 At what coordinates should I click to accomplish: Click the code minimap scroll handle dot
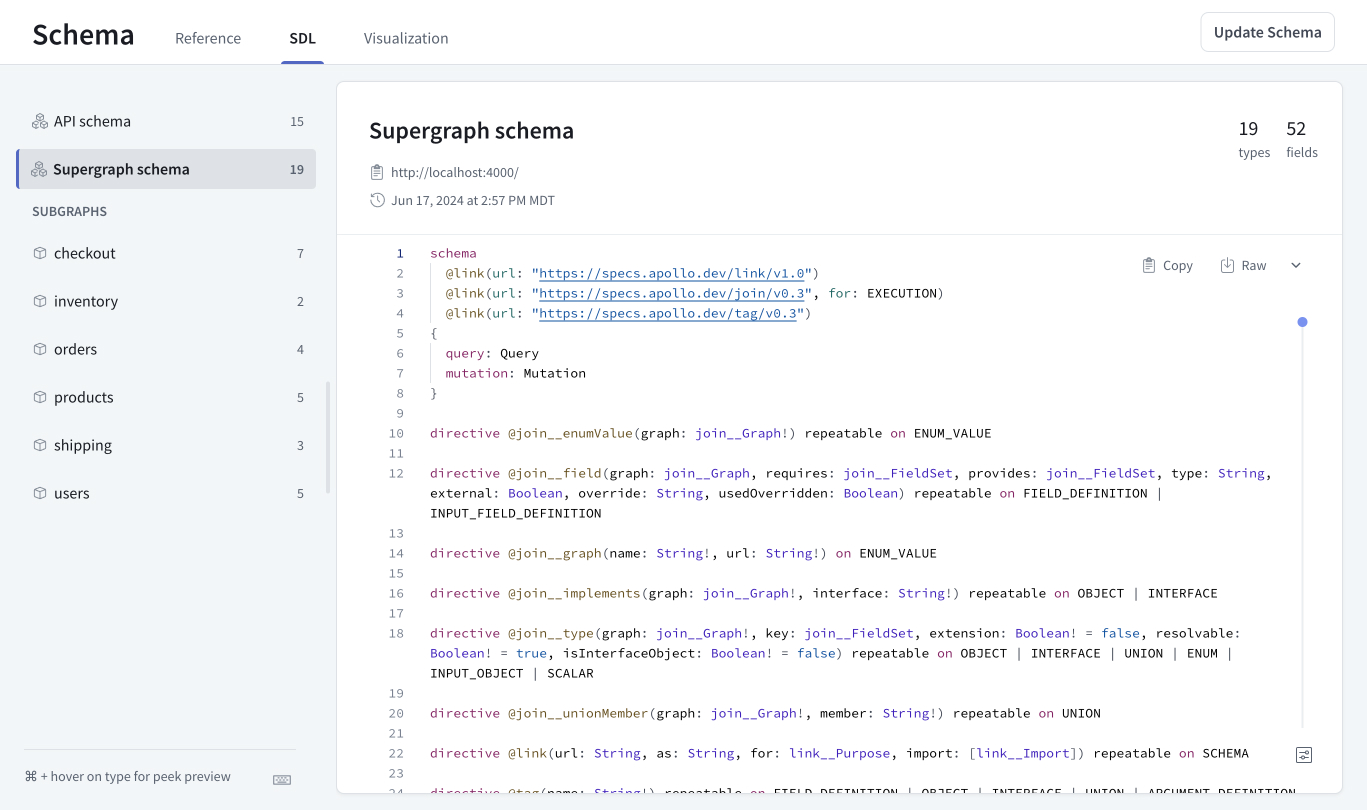pyautogui.click(x=1302, y=322)
